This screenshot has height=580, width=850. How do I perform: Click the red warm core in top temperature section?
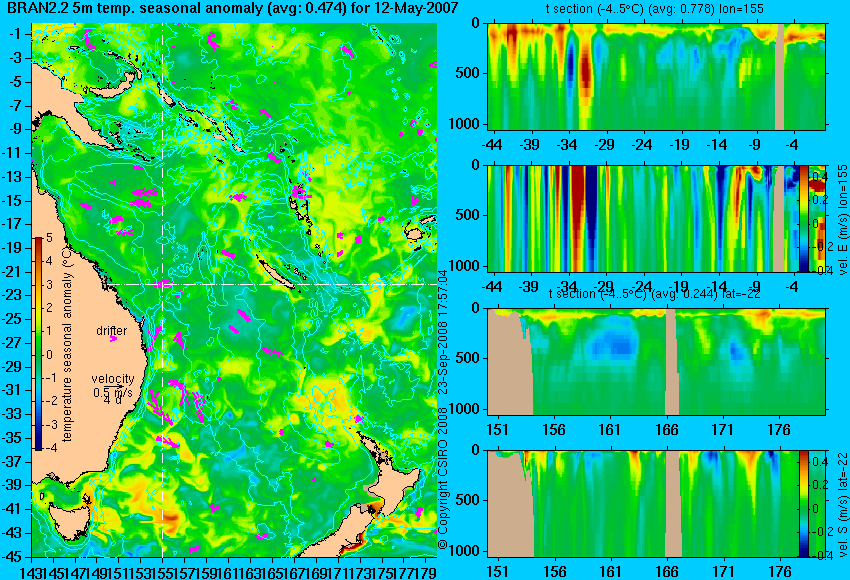coord(586,73)
